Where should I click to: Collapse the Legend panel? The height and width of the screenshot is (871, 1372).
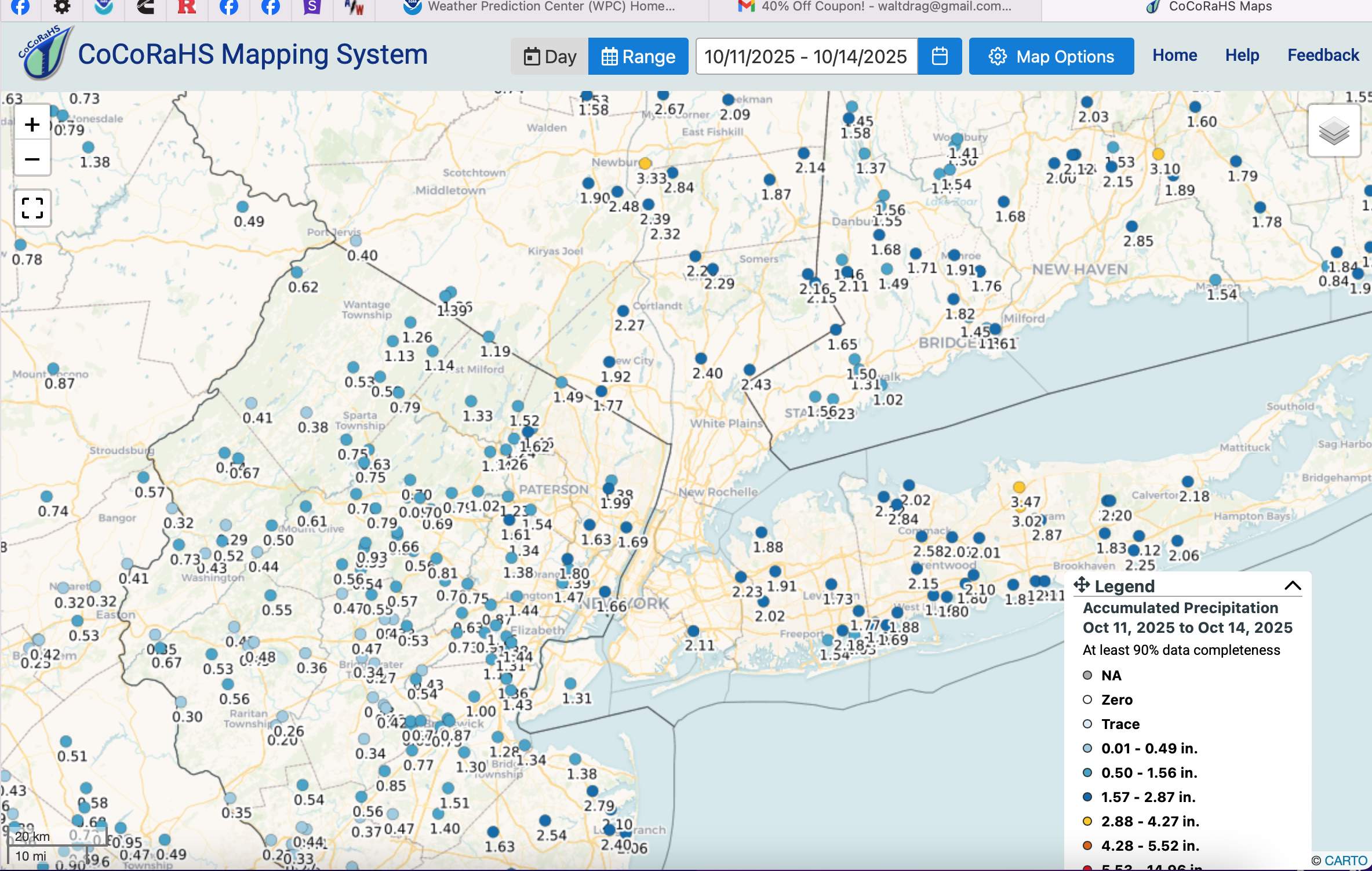1293,585
